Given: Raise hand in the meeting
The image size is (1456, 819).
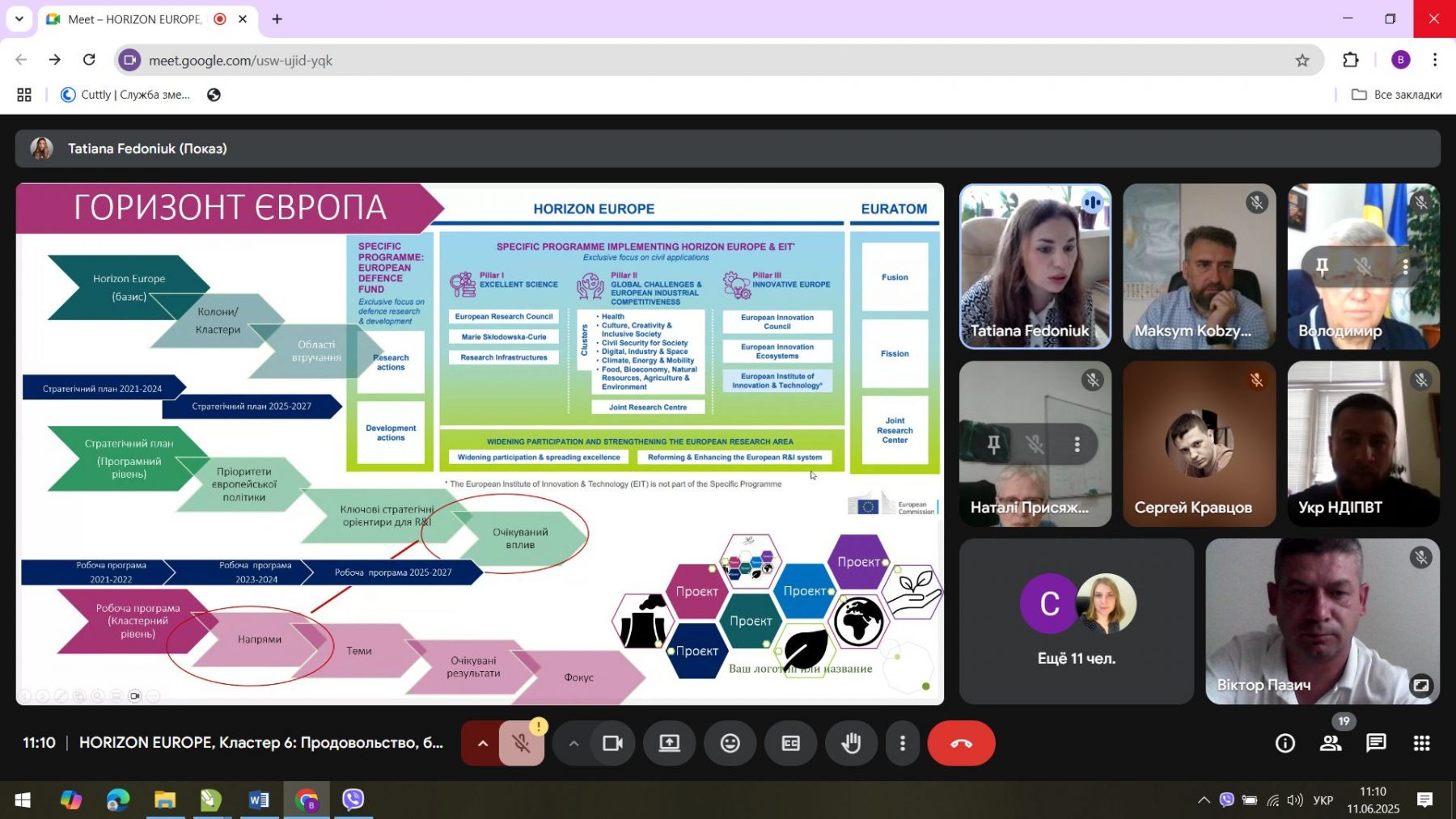Looking at the screenshot, I should [x=851, y=743].
